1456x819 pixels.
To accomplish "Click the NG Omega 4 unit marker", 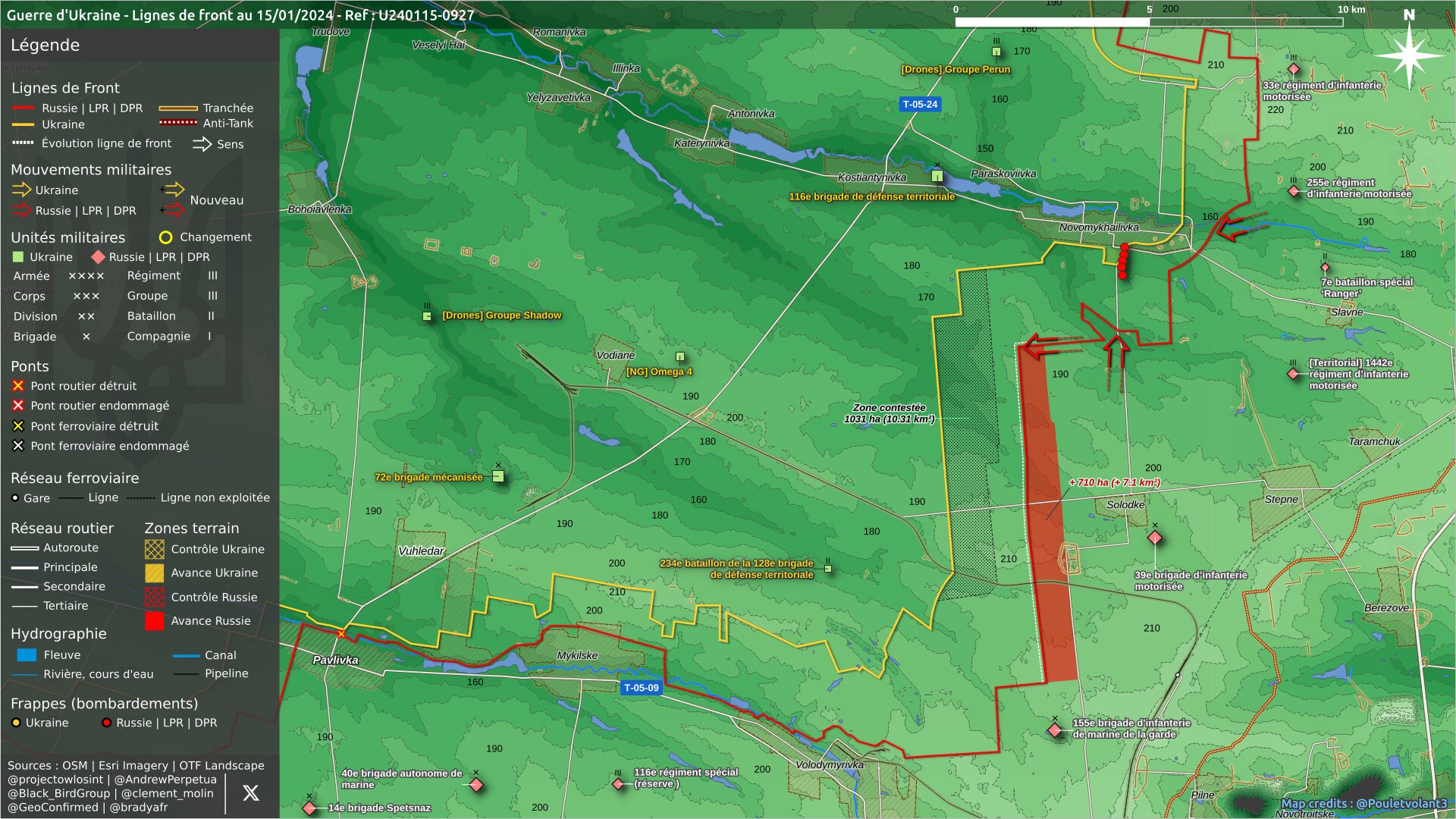I will [x=680, y=356].
